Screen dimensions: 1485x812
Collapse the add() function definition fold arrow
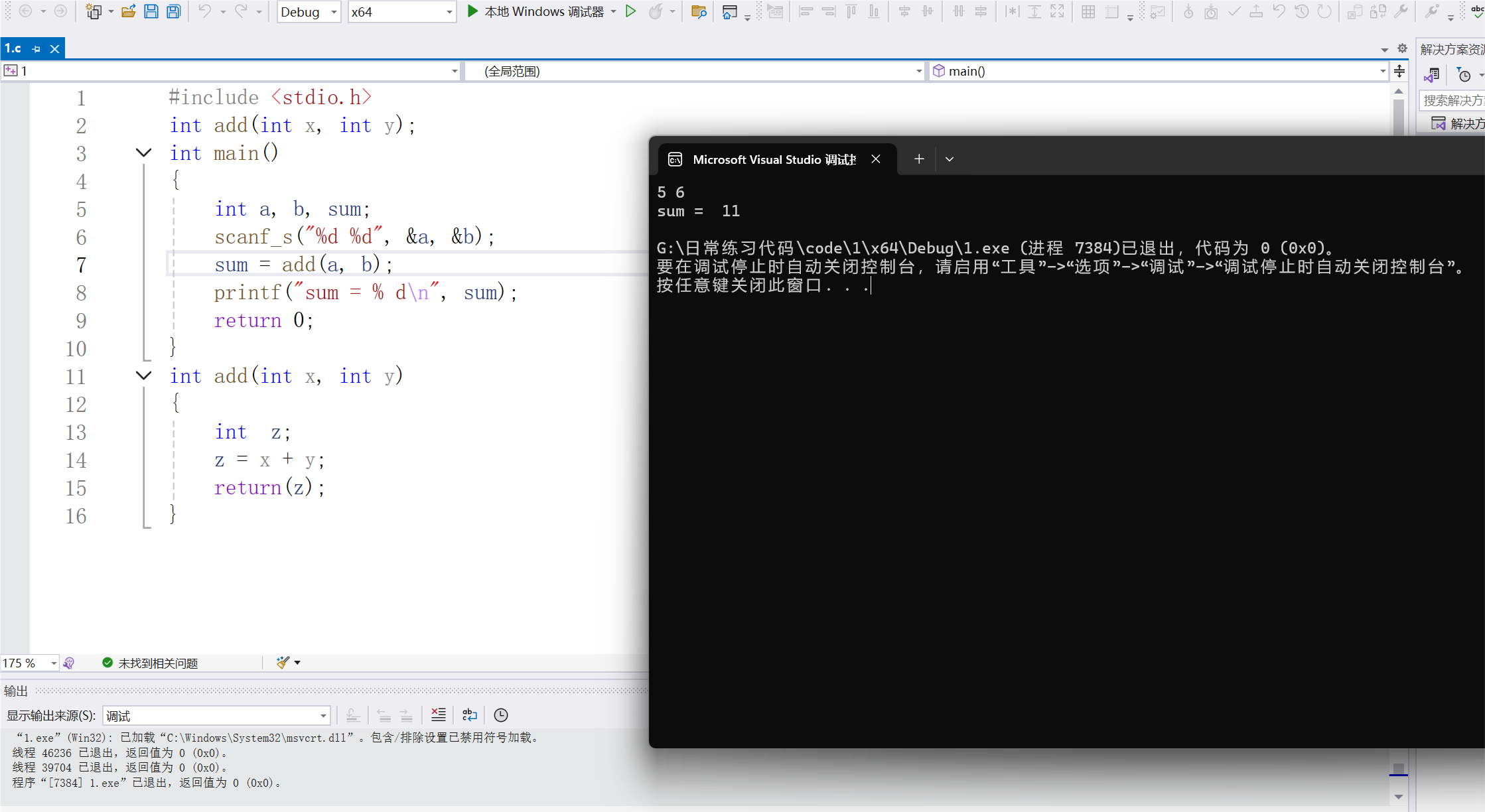(143, 376)
